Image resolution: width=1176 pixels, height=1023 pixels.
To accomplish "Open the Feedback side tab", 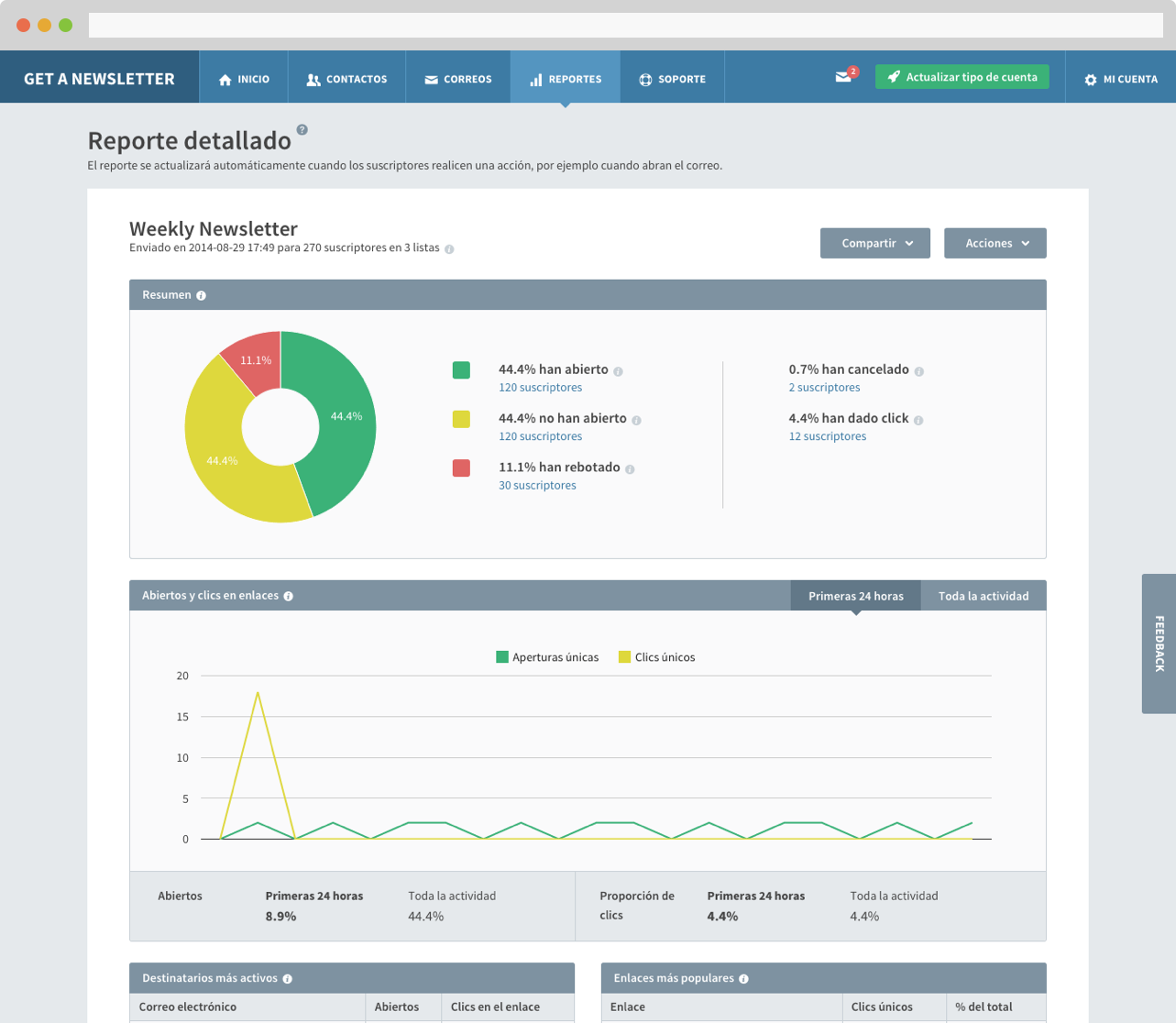I will point(1159,643).
